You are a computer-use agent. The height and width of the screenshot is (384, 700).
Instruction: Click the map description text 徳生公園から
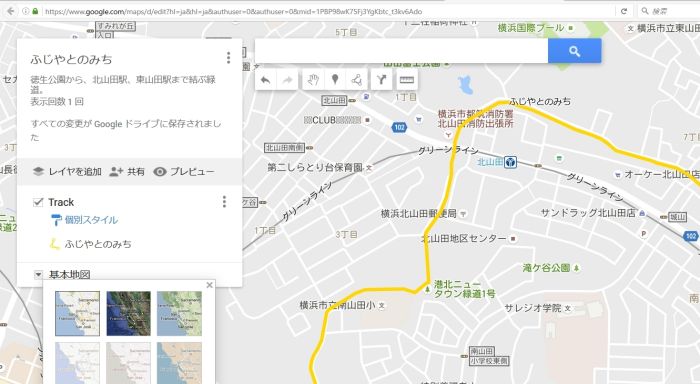pyautogui.click(x=123, y=84)
